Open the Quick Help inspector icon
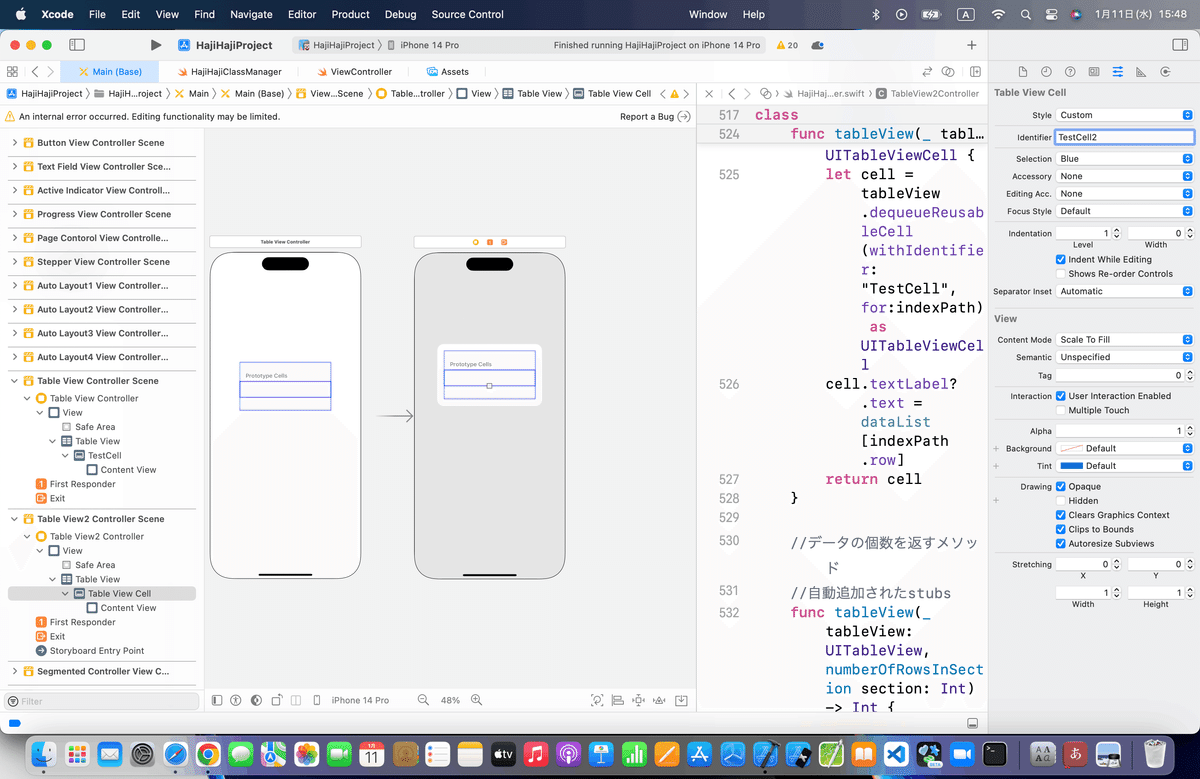The width and height of the screenshot is (1200, 779). tap(1070, 72)
